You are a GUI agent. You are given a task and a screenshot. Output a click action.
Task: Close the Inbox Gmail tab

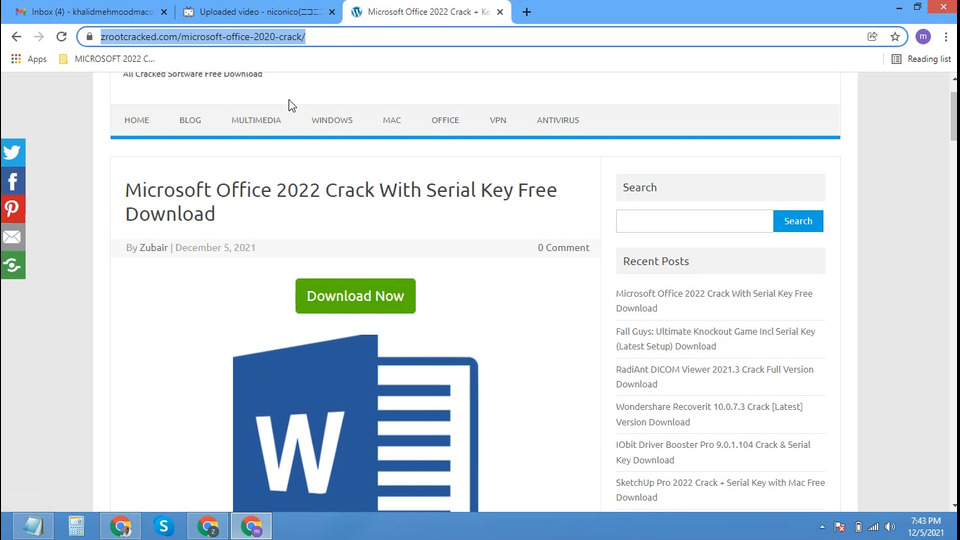click(x=163, y=12)
